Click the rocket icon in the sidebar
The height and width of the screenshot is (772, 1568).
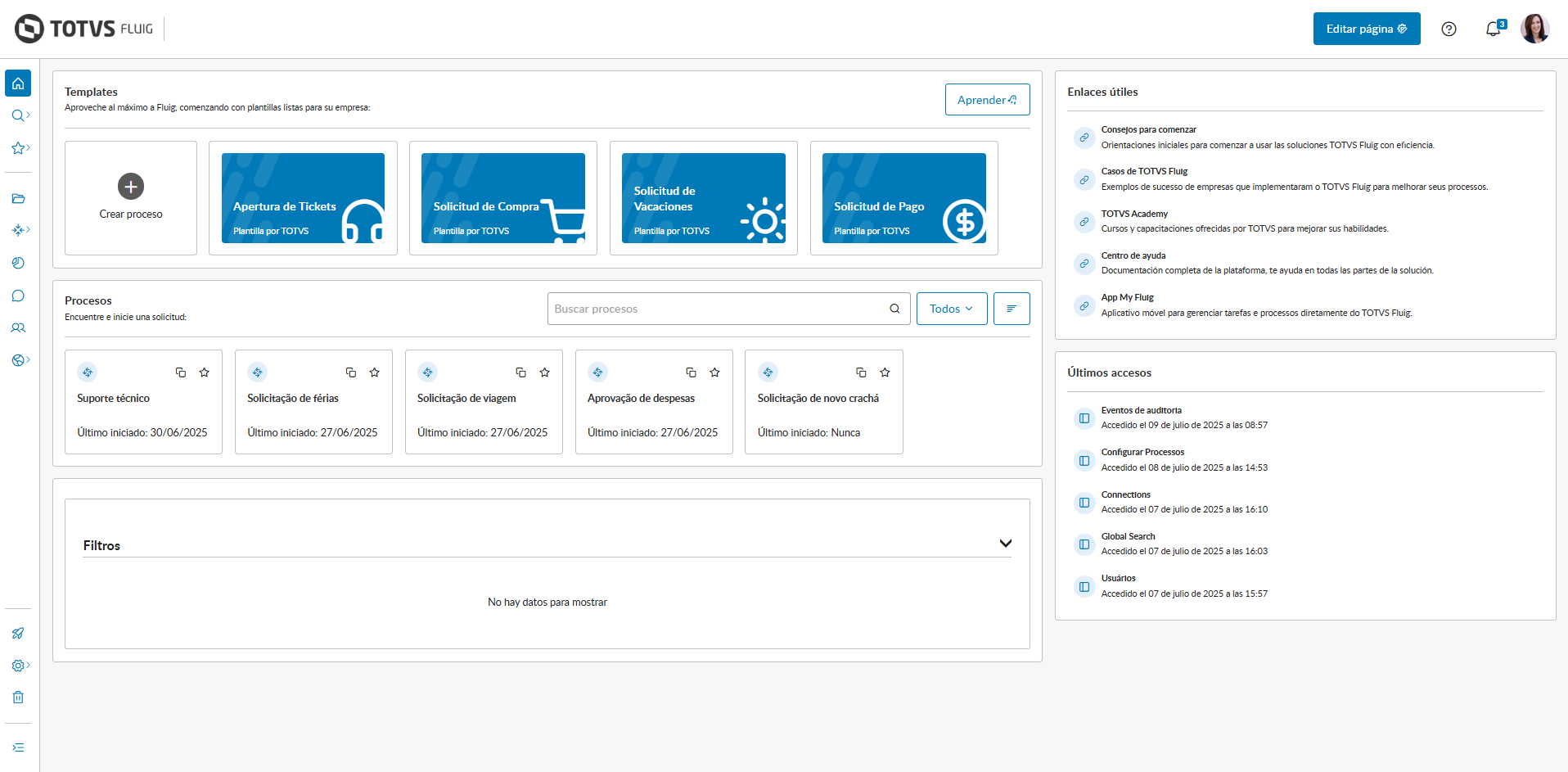coord(18,633)
